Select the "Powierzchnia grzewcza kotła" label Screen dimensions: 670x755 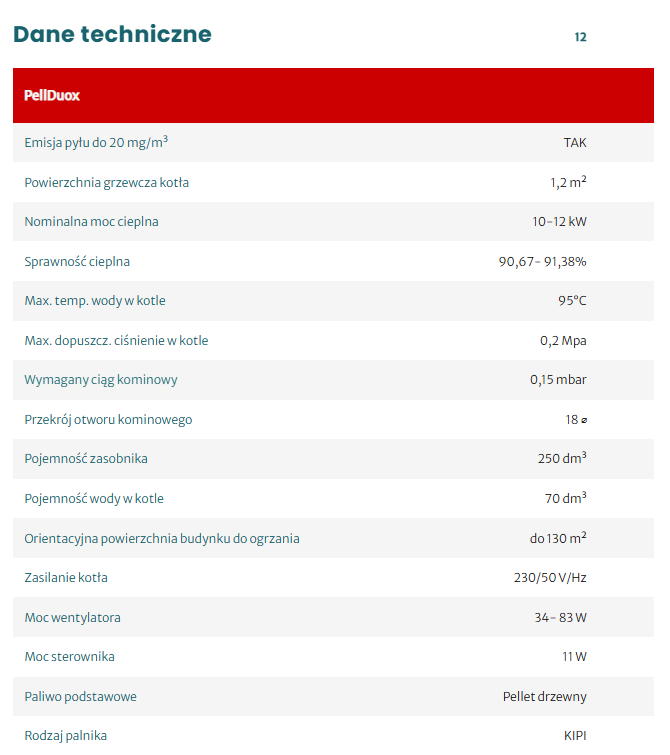pos(107,183)
